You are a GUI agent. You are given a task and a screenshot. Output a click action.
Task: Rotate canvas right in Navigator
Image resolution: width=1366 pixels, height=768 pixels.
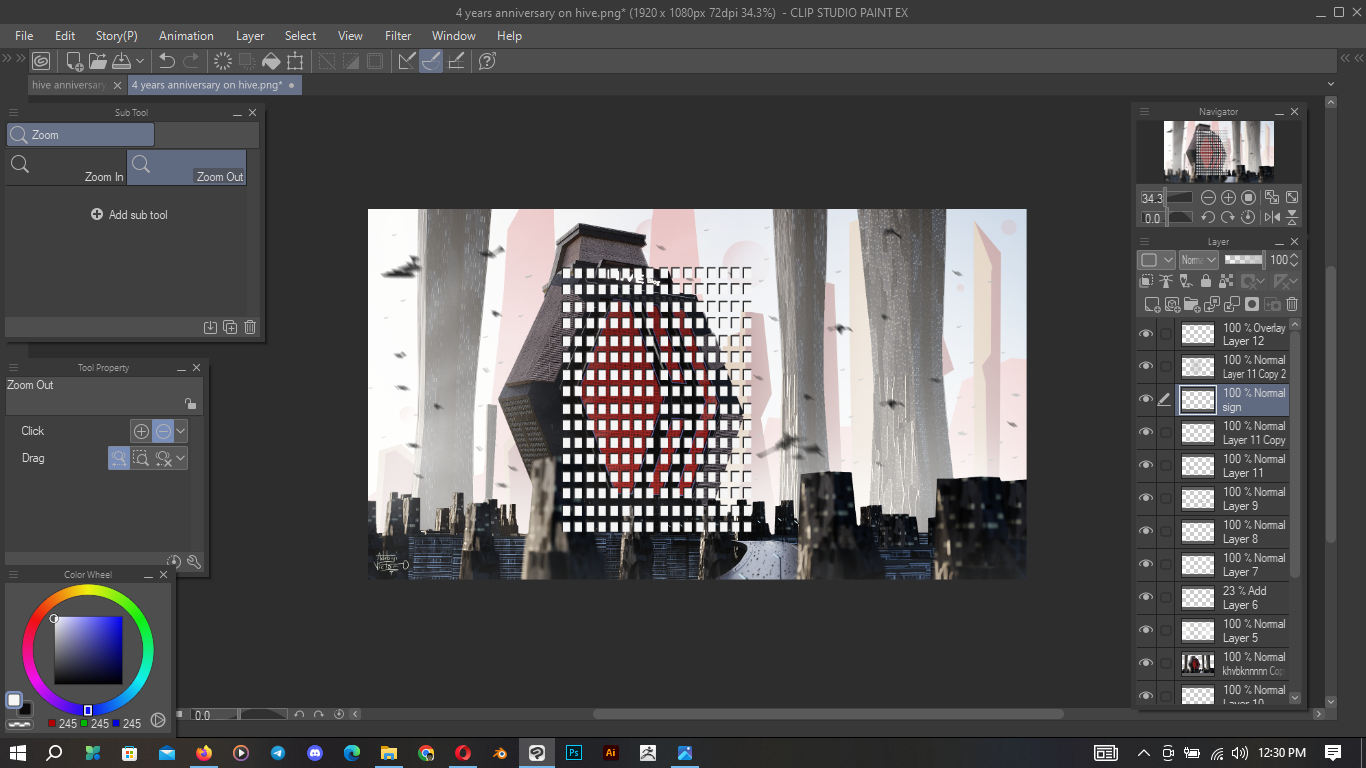click(x=1229, y=217)
